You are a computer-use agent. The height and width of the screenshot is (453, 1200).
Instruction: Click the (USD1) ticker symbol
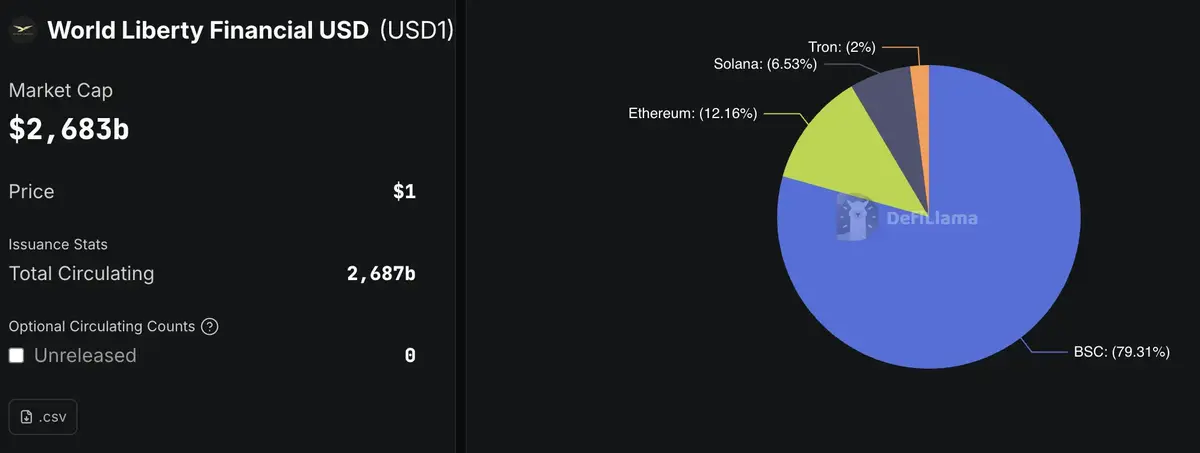pos(417,30)
